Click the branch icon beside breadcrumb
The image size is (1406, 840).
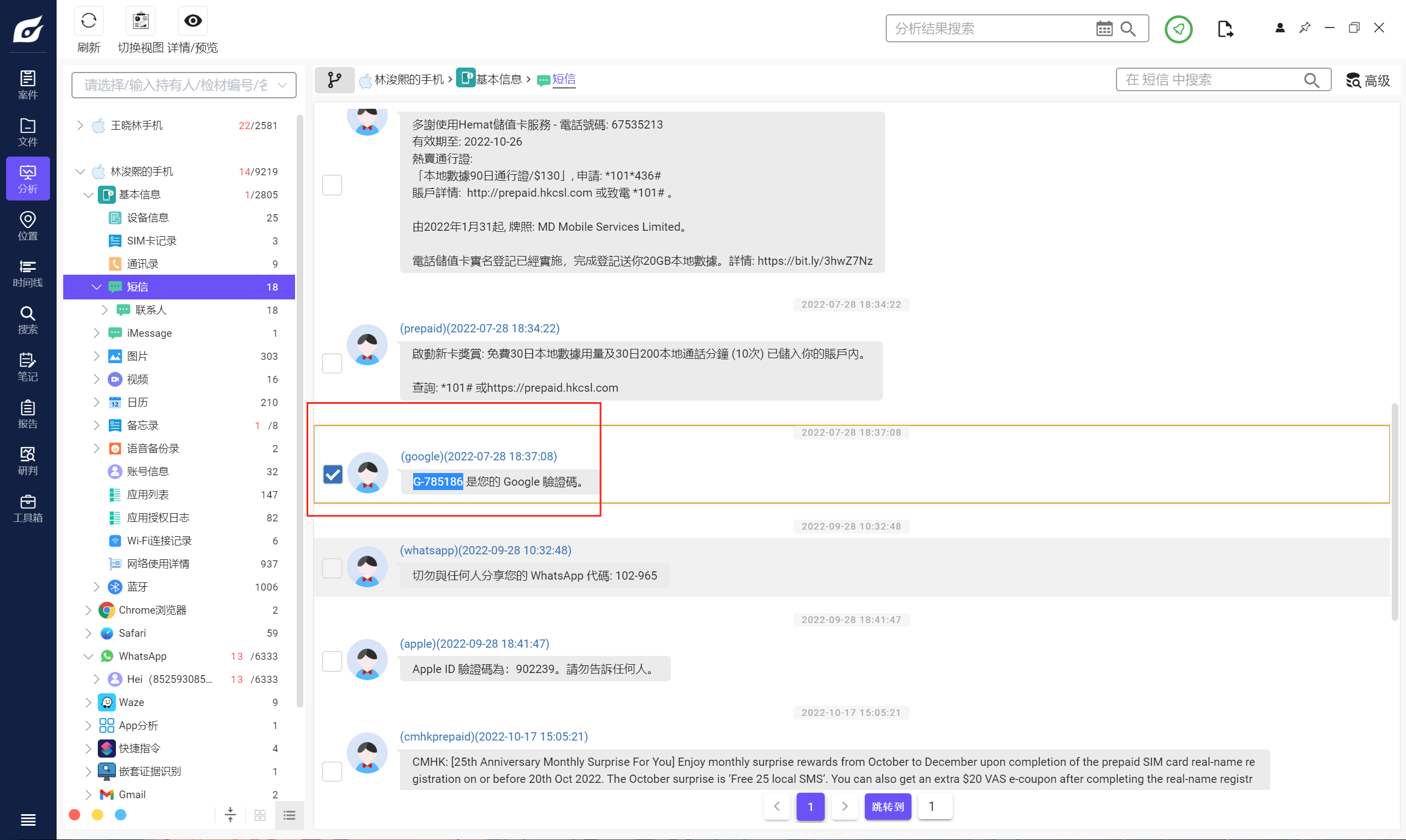334,80
